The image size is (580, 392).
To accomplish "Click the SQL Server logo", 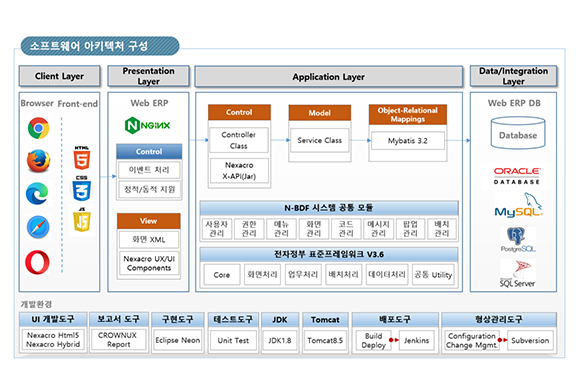I will click(517, 274).
